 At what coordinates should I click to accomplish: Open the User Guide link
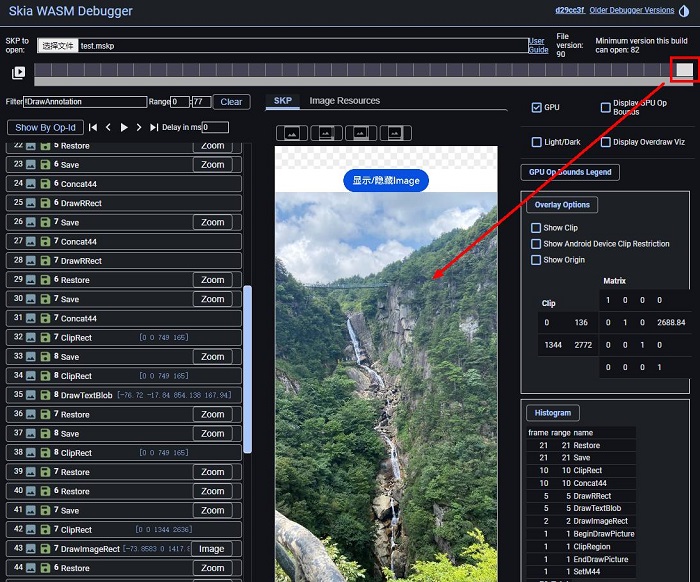[x=538, y=45]
